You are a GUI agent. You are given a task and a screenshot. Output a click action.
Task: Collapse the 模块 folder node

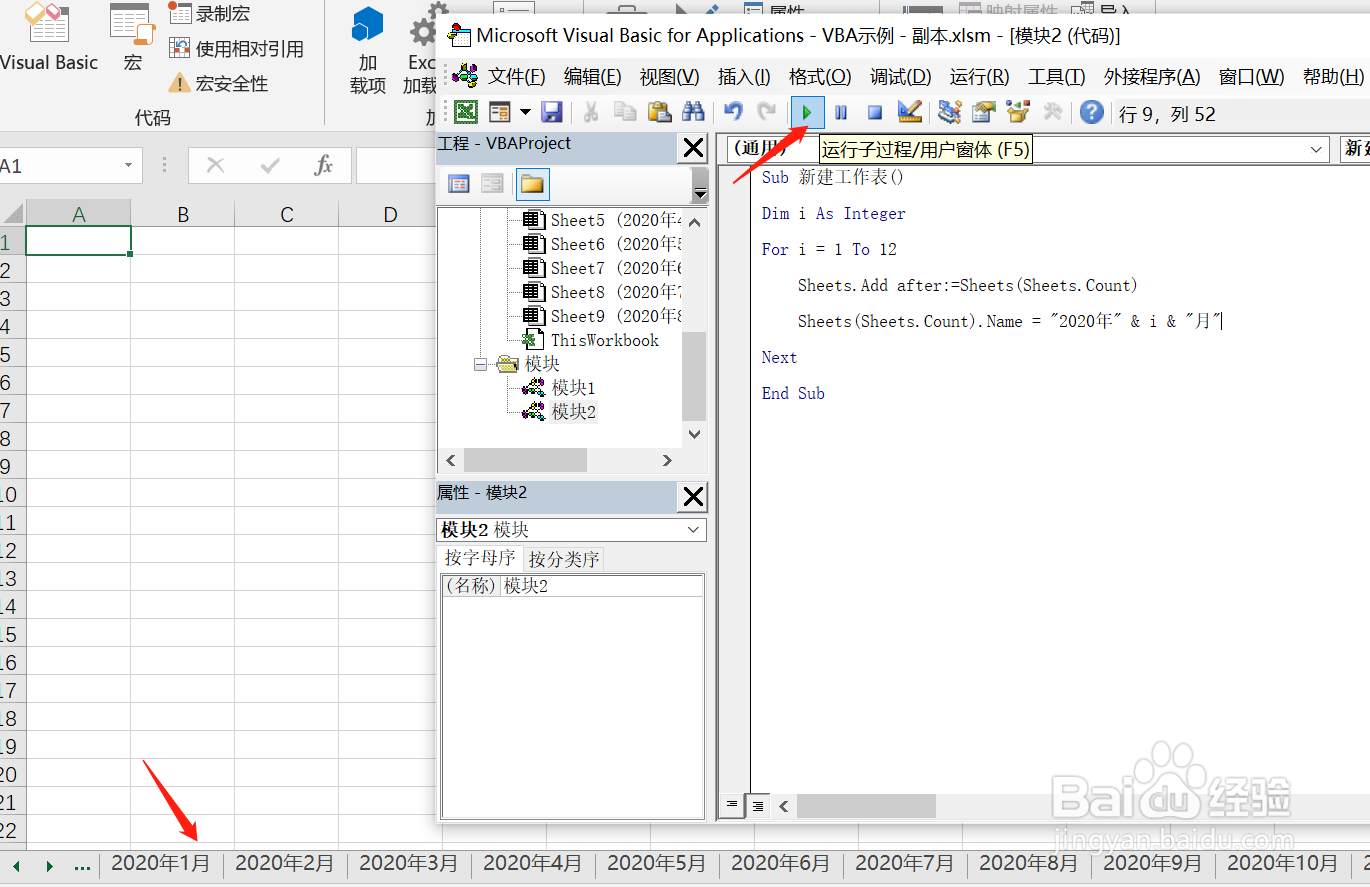coord(481,364)
